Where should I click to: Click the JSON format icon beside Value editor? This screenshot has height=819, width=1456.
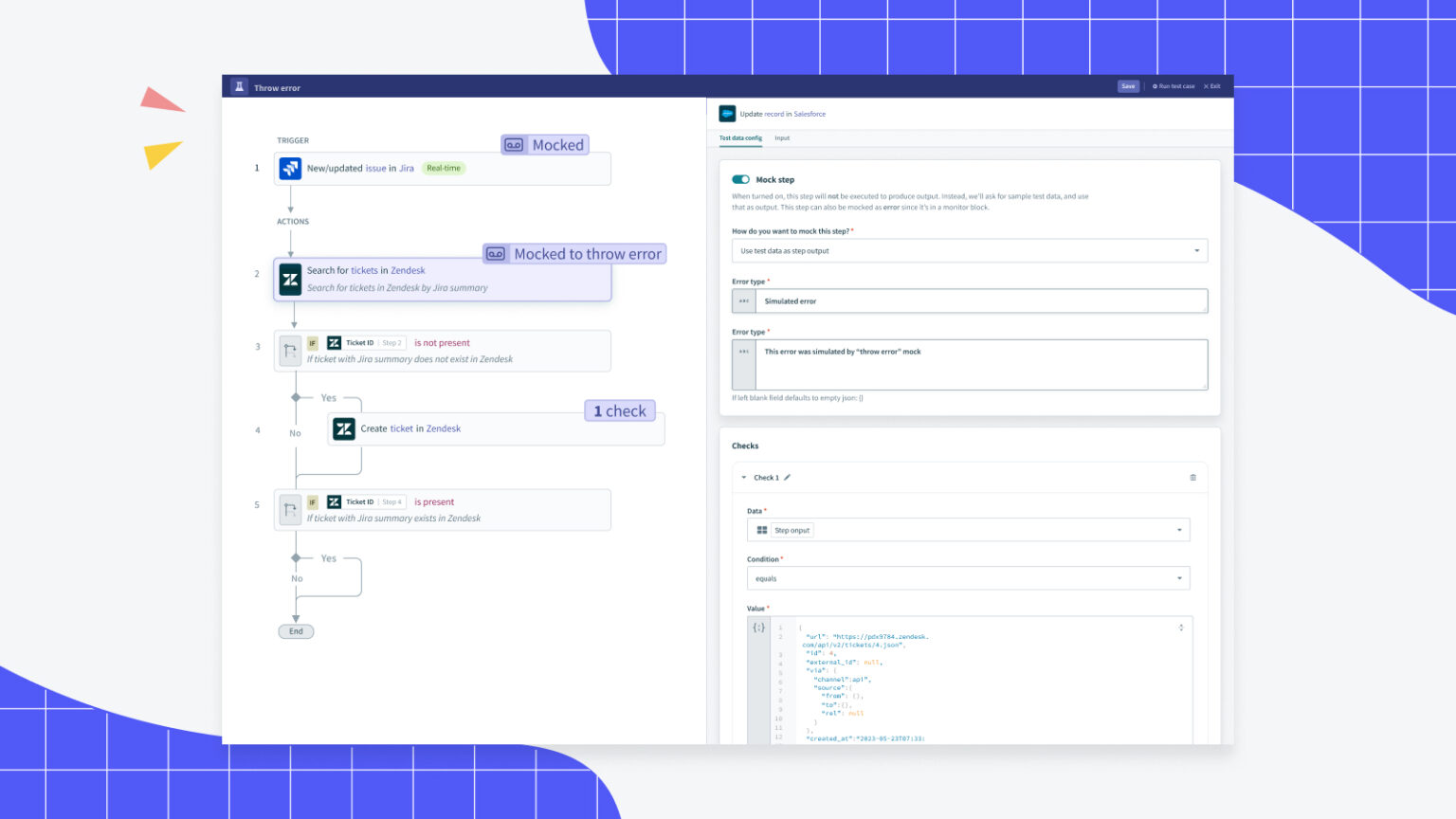(x=757, y=627)
